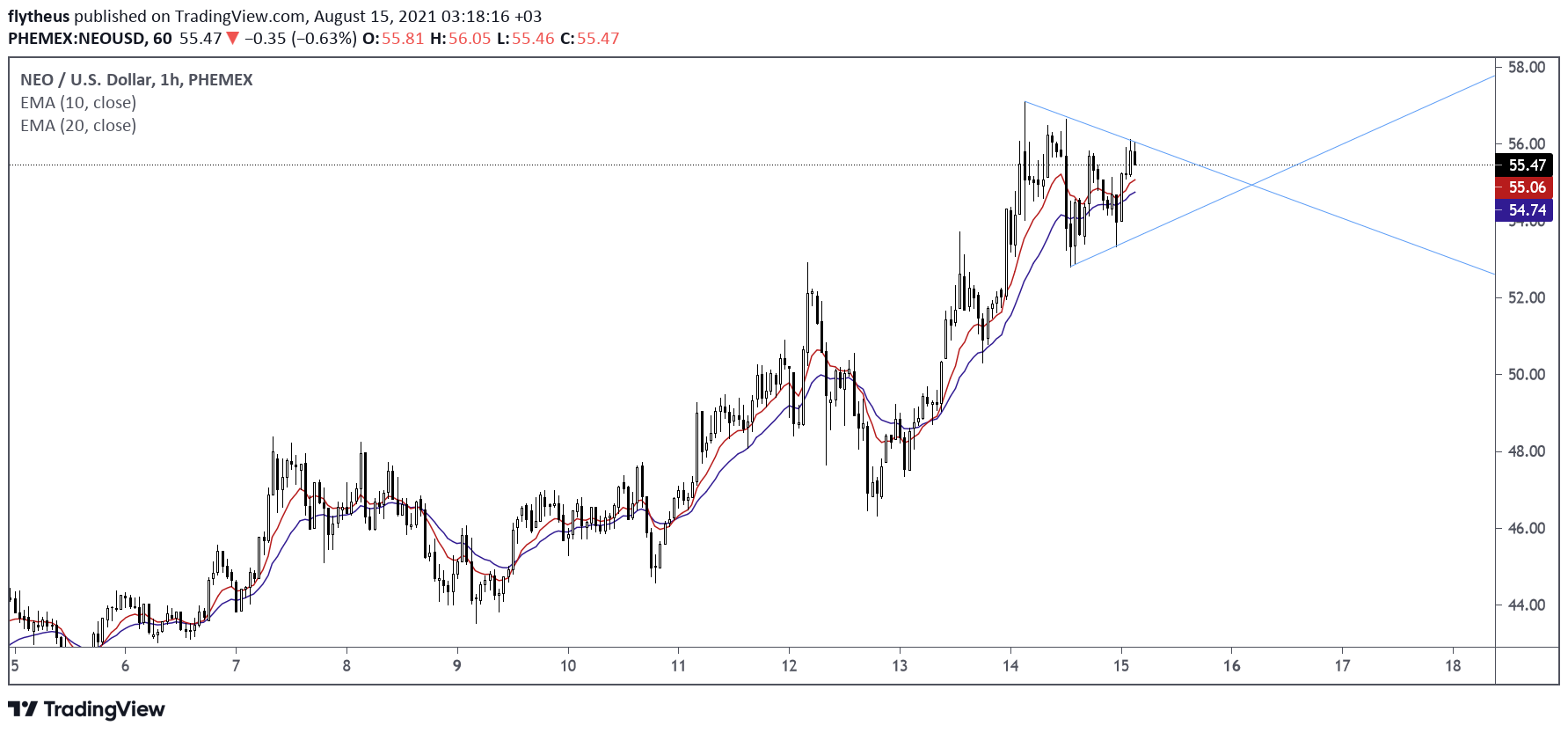Click the blue 54.74 EMA price label
1568x733 pixels.
pyautogui.click(x=1524, y=210)
